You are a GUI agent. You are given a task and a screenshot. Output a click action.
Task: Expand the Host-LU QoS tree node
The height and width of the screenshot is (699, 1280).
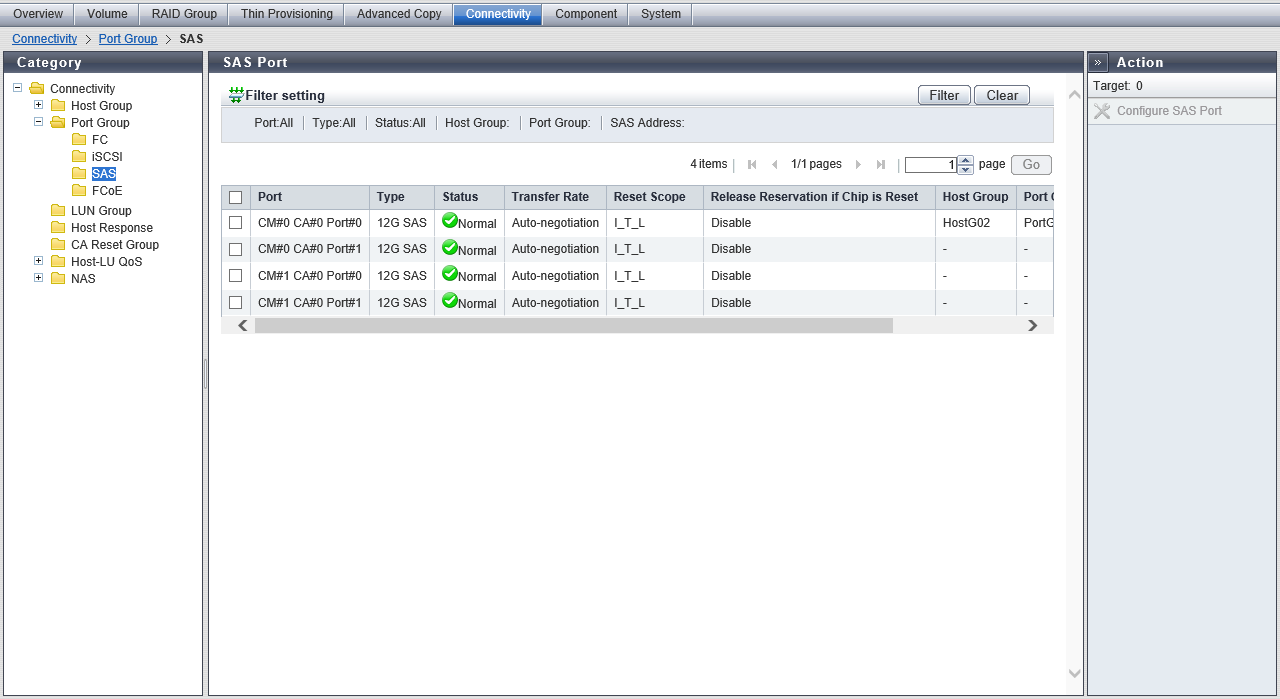click(39, 261)
